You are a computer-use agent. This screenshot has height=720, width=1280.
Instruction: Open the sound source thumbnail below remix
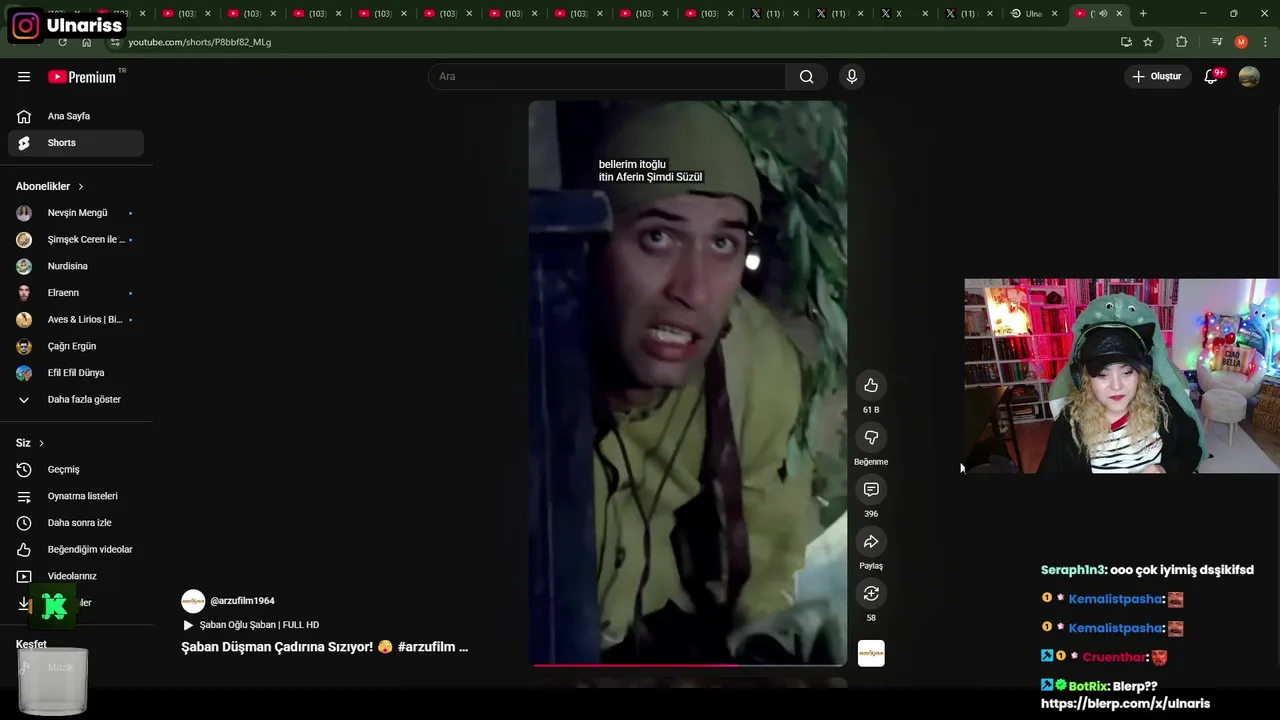(871, 653)
